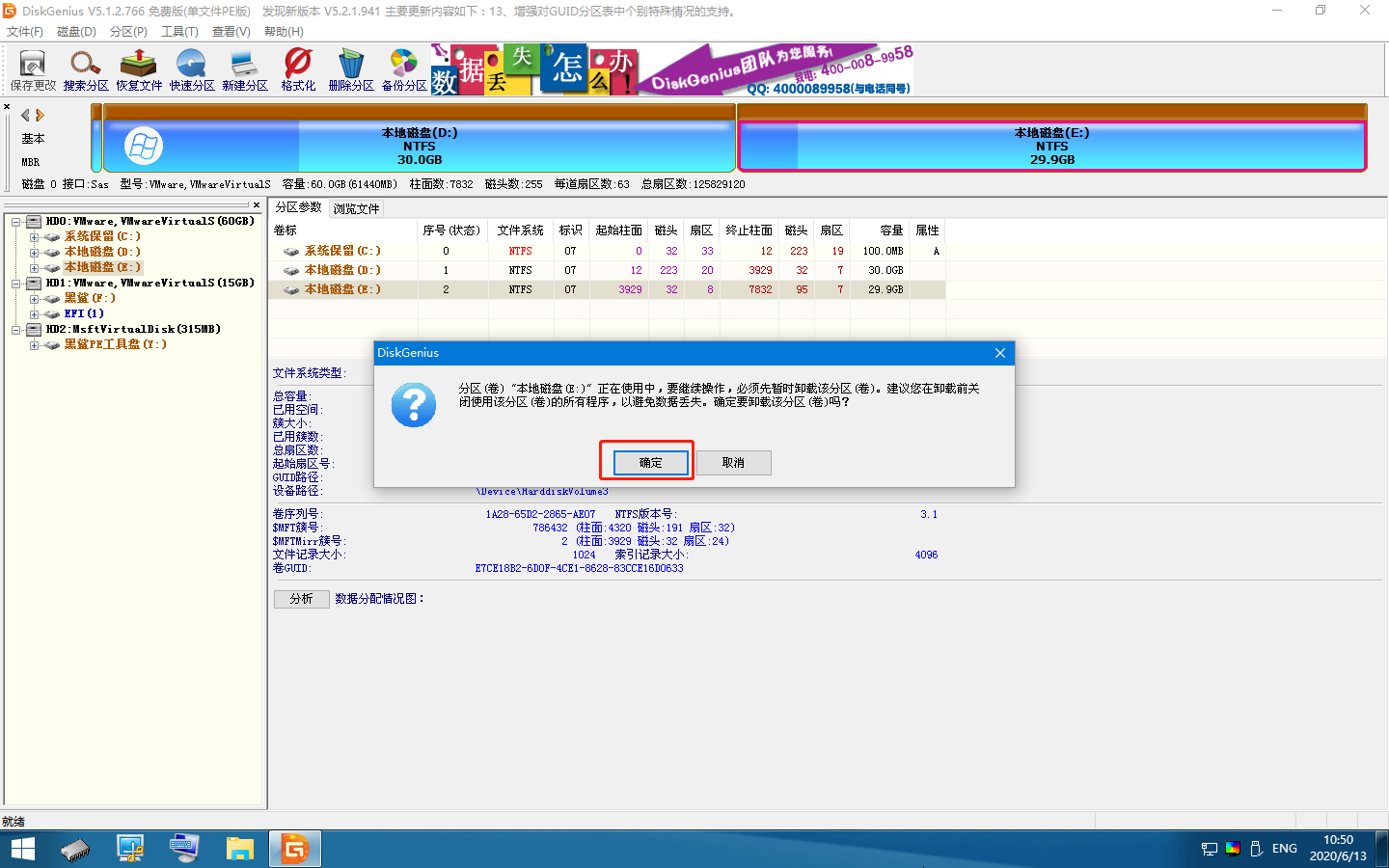Open 备份分区 (Backup Partition) tool
This screenshot has height=868, width=1389.
pyautogui.click(x=402, y=68)
